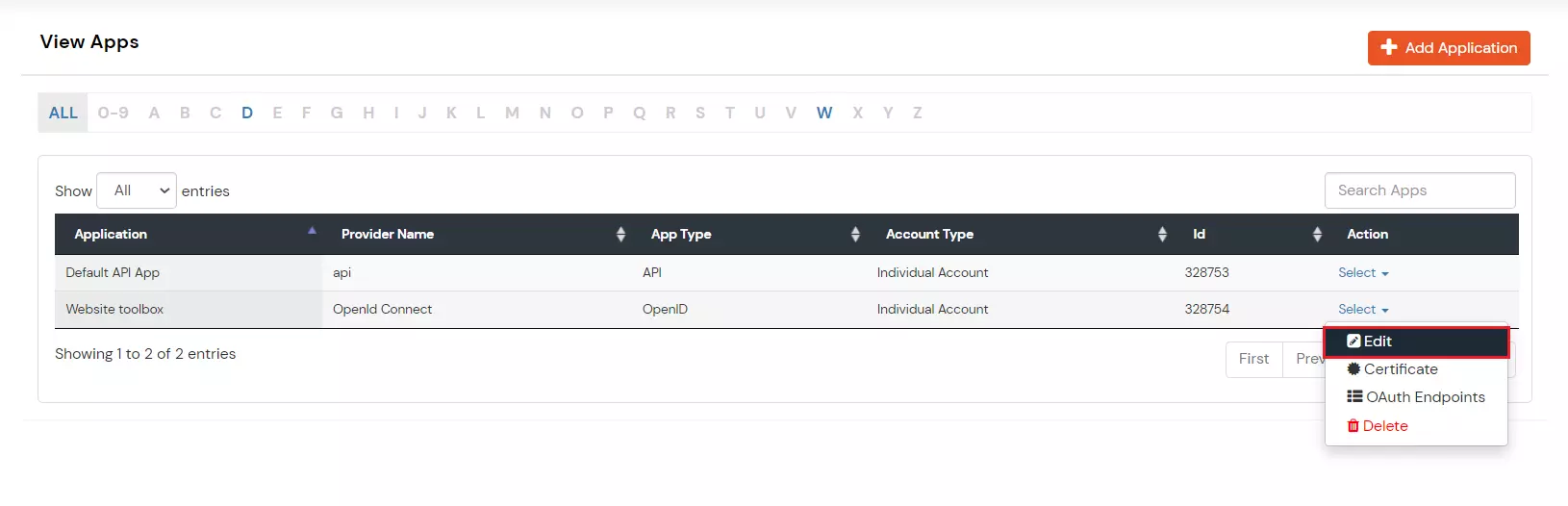Viewport: 1568px width, 506px height.
Task: Sort by Id column arrows
Action: [x=1317, y=234]
